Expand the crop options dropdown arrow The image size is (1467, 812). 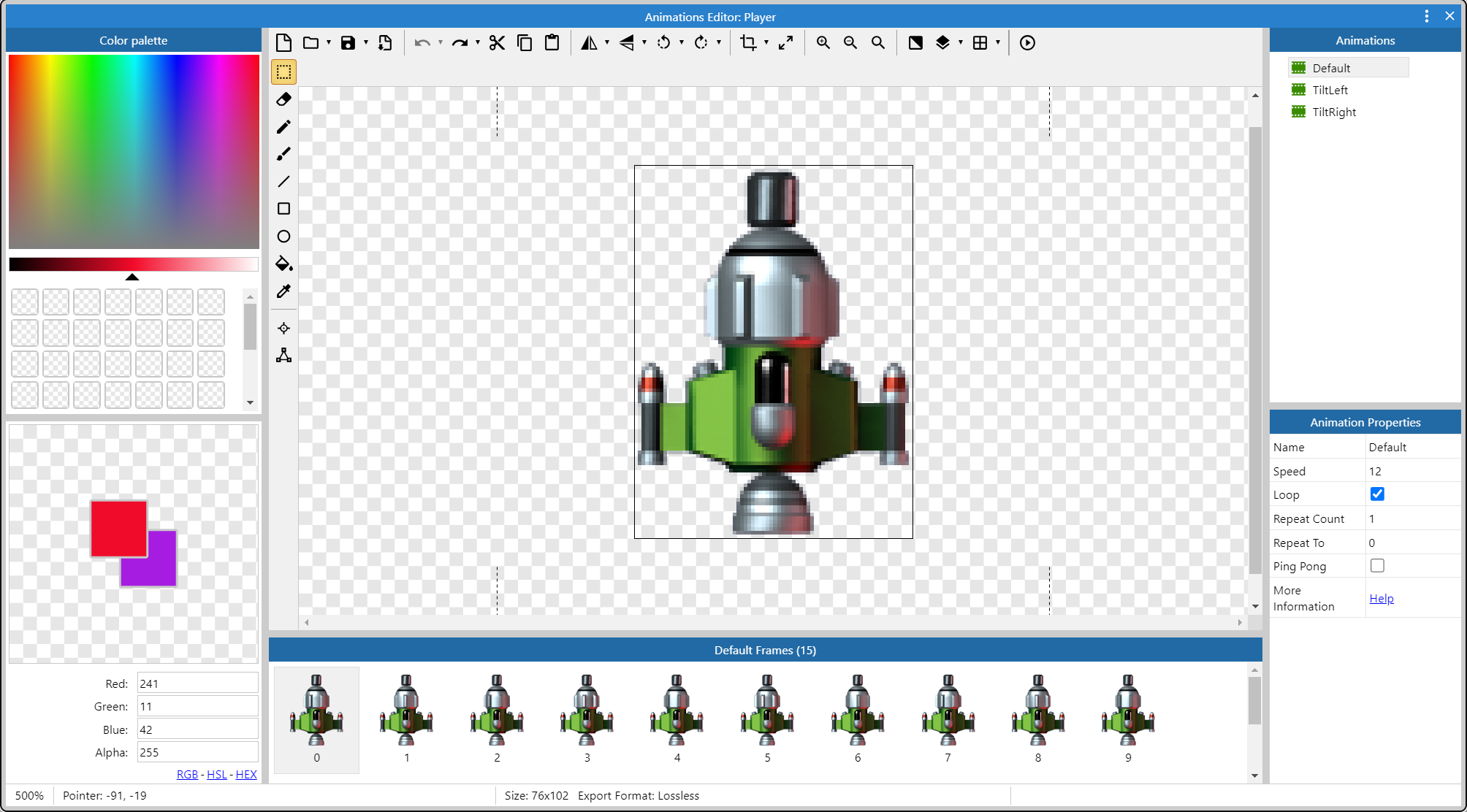point(766,43)
